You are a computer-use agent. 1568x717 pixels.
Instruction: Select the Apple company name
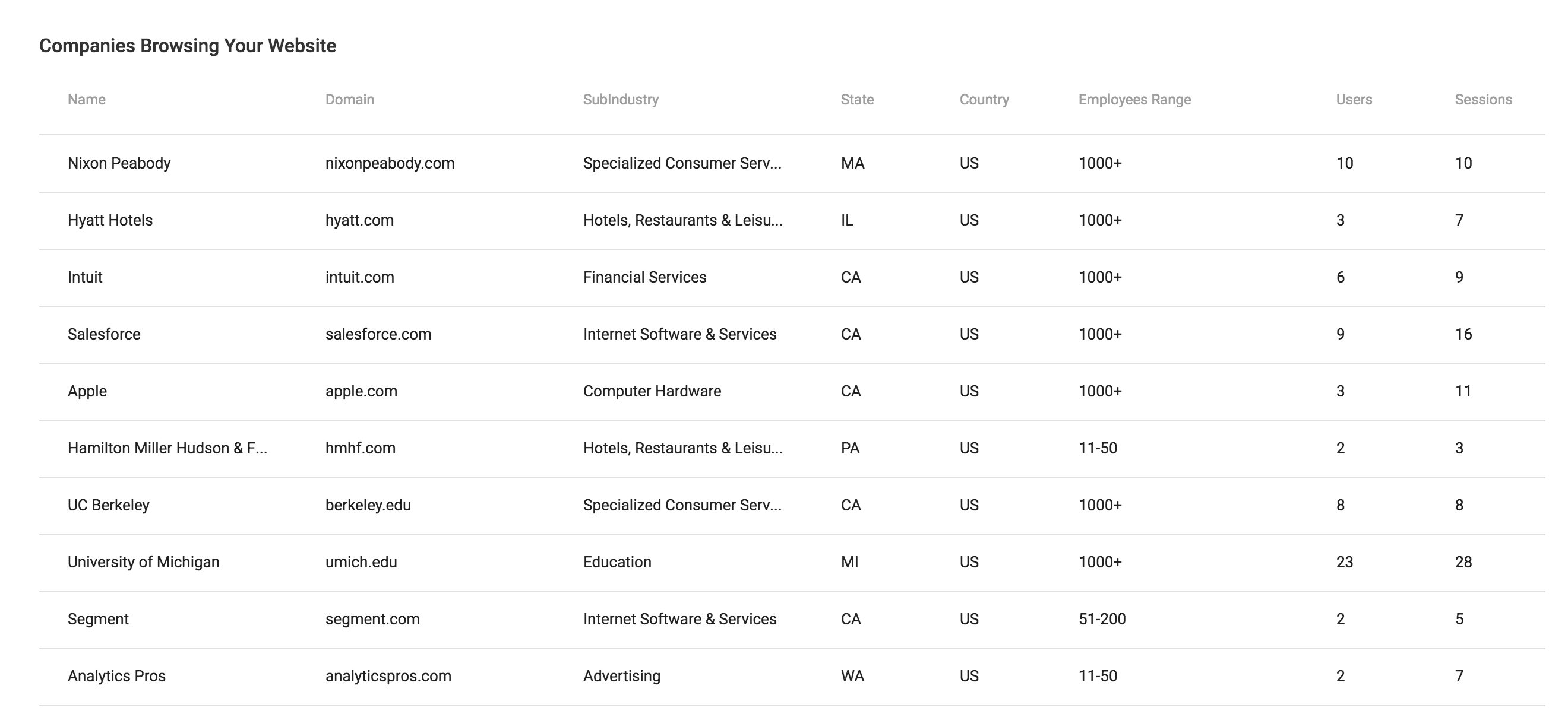click(87, 392)
